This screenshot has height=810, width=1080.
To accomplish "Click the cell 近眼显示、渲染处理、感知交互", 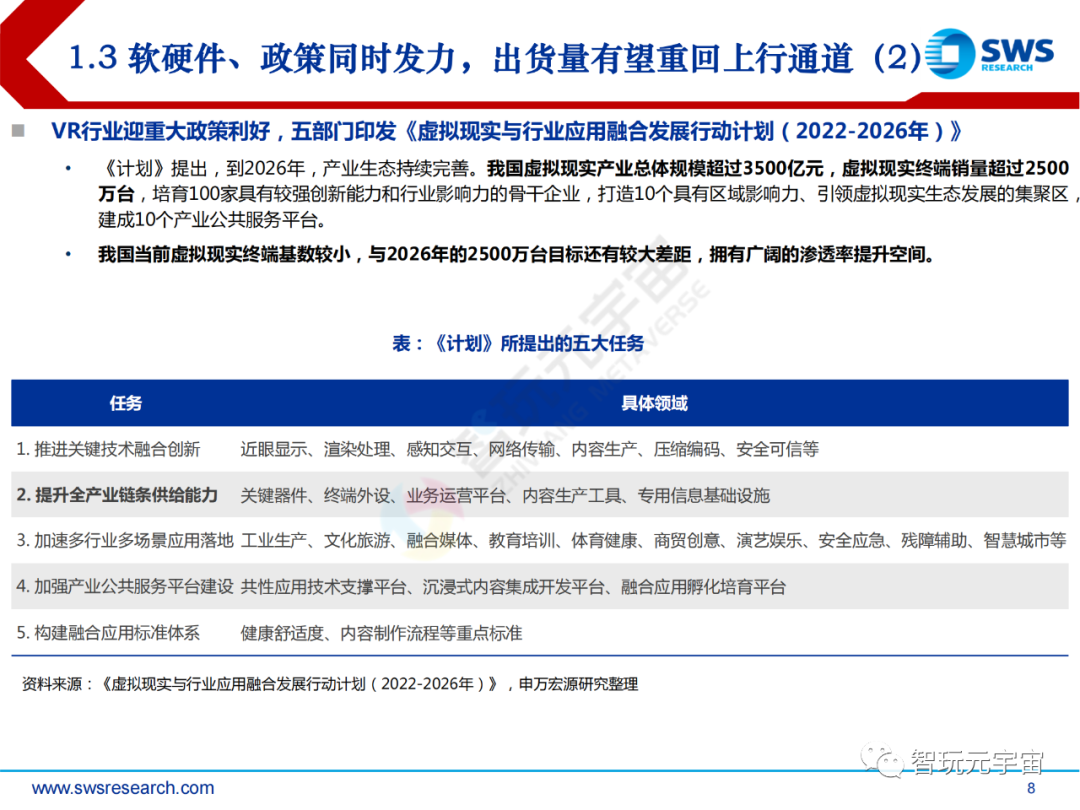I will pos(530,449).
